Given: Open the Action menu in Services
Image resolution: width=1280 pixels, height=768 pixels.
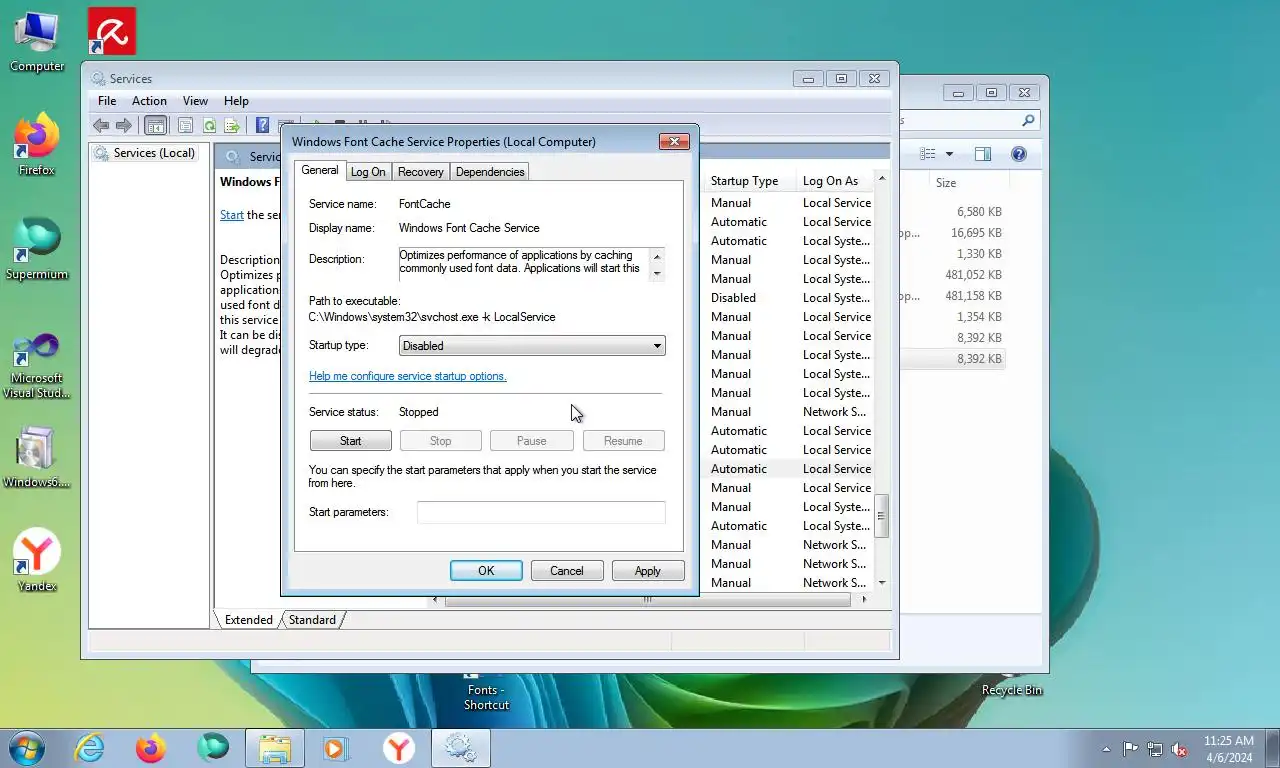Looking at the screenshot, I should click(149, 101).
